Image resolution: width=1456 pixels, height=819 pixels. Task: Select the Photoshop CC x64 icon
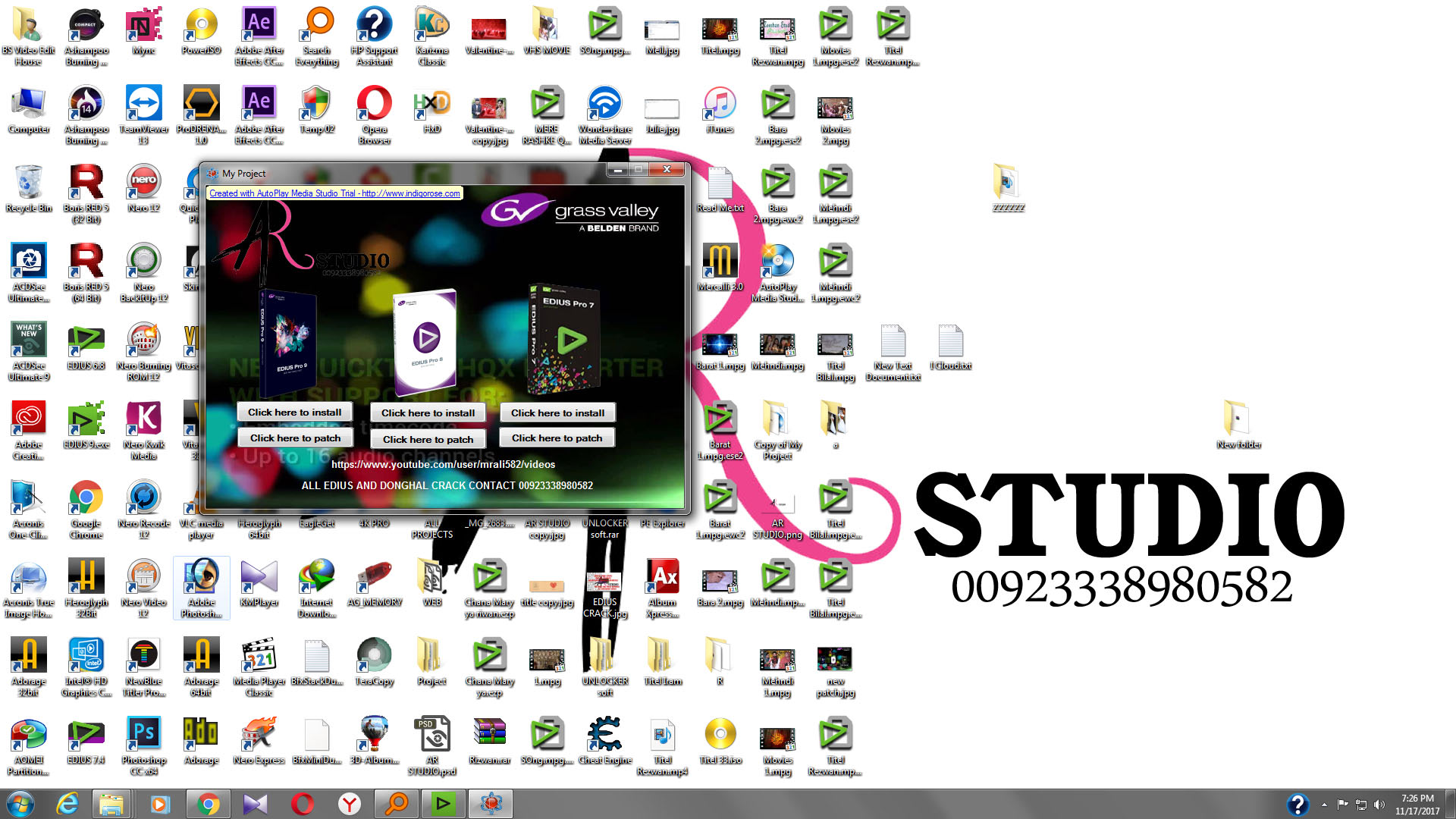pyautogui.click(x=143, y=746)
